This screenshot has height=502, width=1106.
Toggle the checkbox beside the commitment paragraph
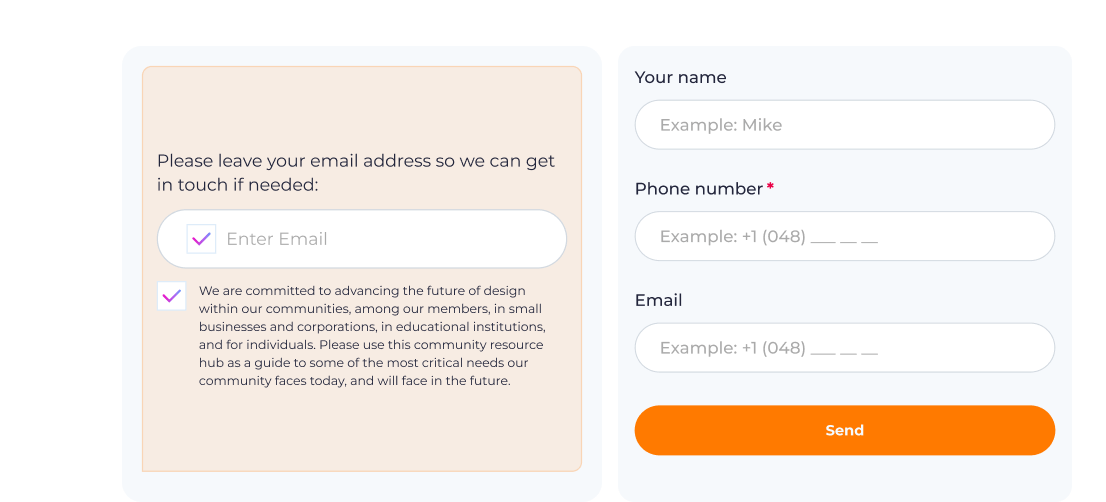click(171, 296)
